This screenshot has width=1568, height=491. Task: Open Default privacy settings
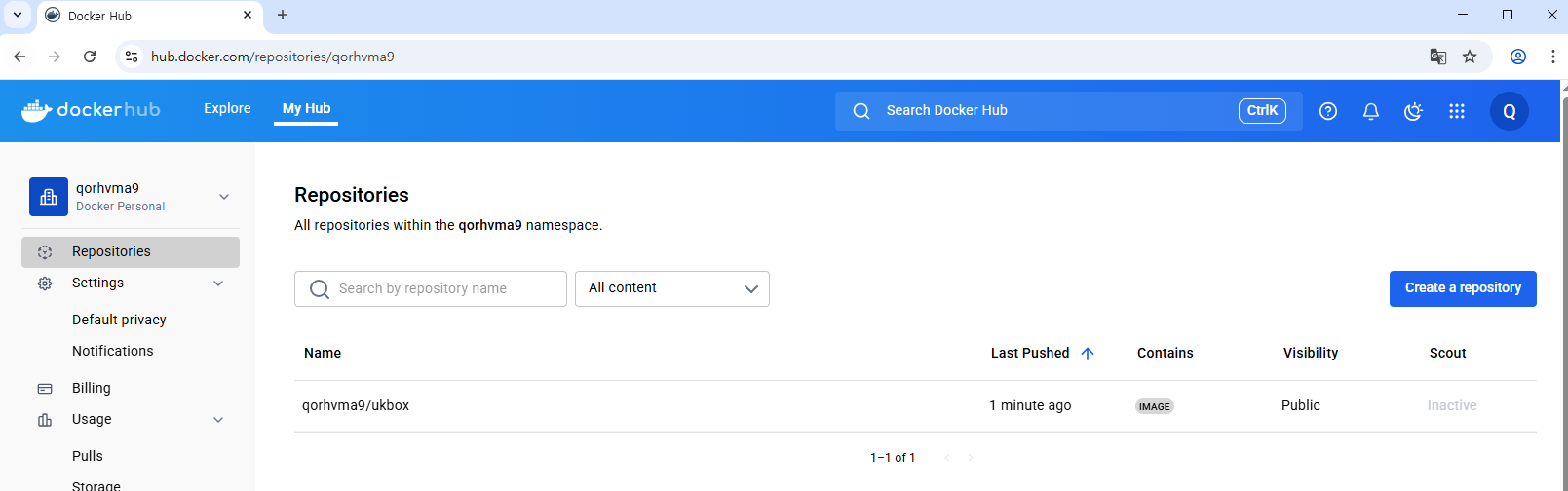coord(119,320)
